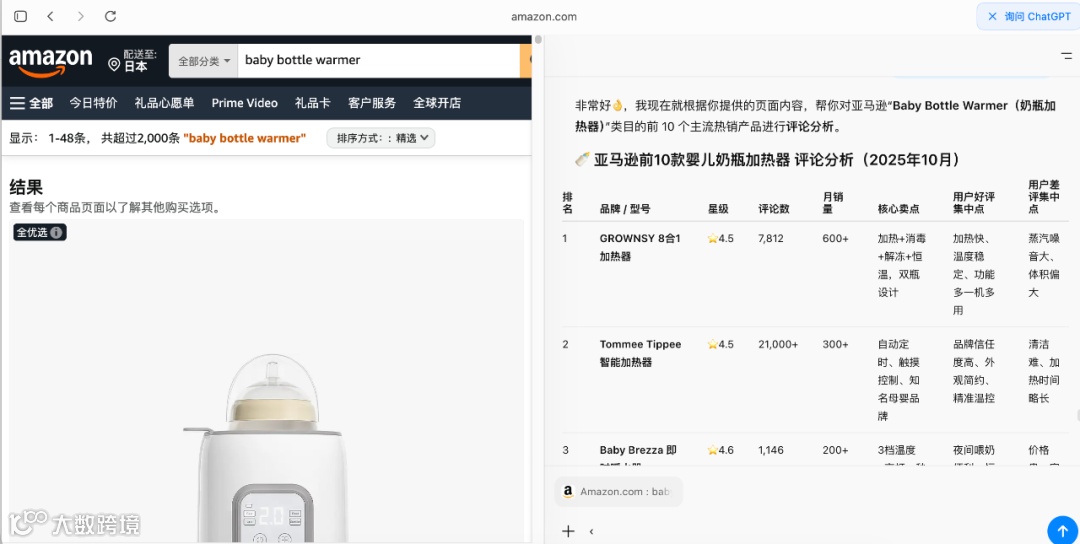Click the small left chevron beside the plus
The width and height of the screenshot is (1080, 544).
591,531
